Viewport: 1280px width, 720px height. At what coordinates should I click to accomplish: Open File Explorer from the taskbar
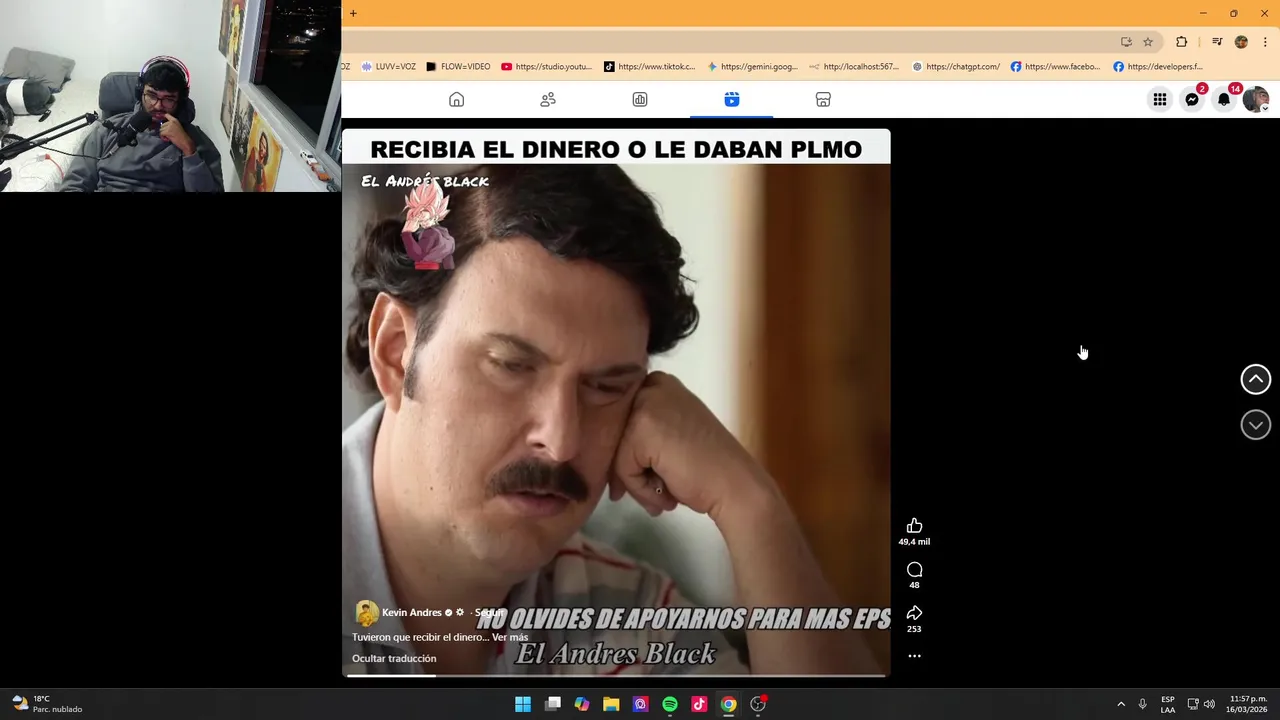click(x=611, y=704)
